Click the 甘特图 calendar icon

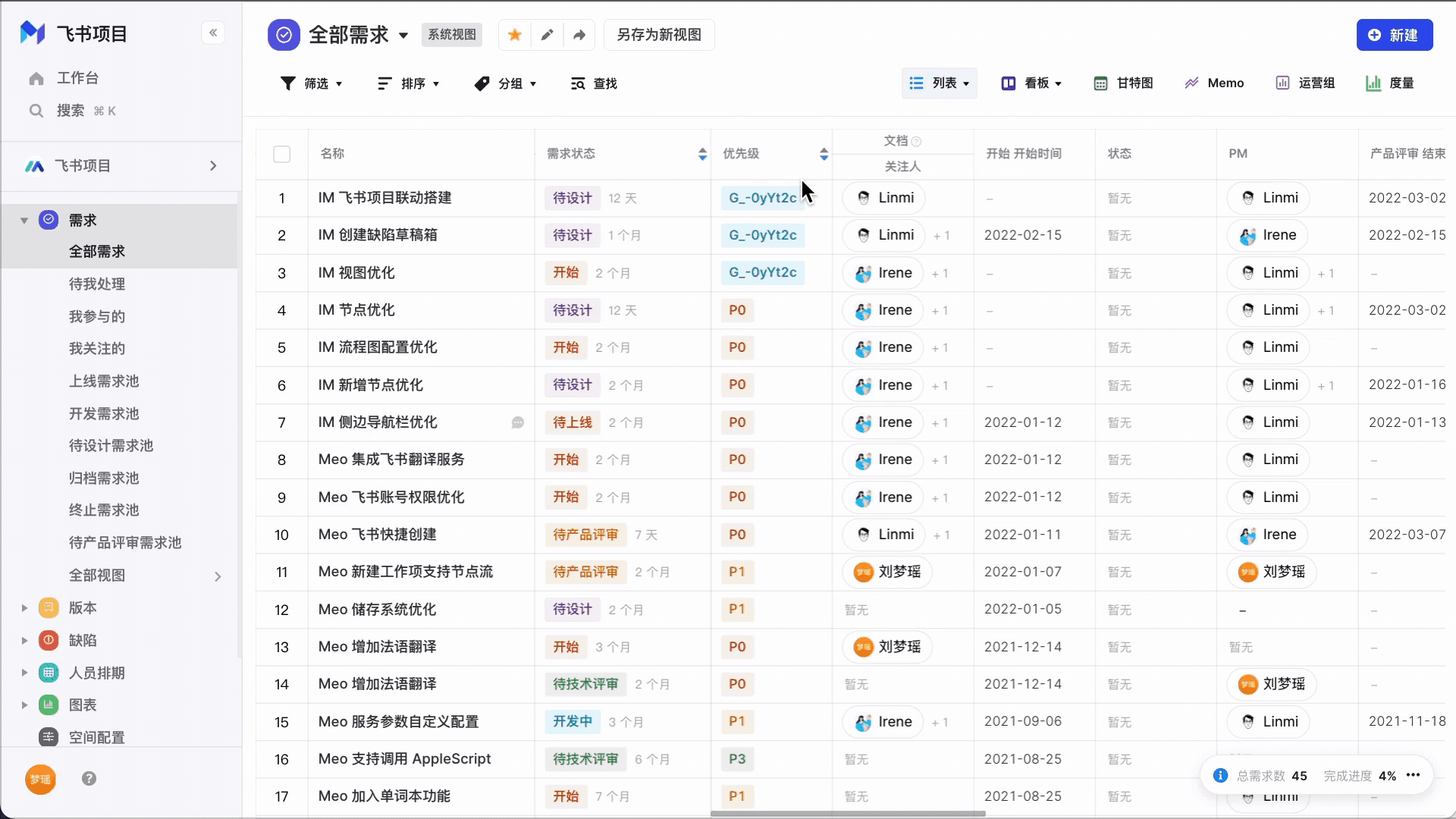1100,83
